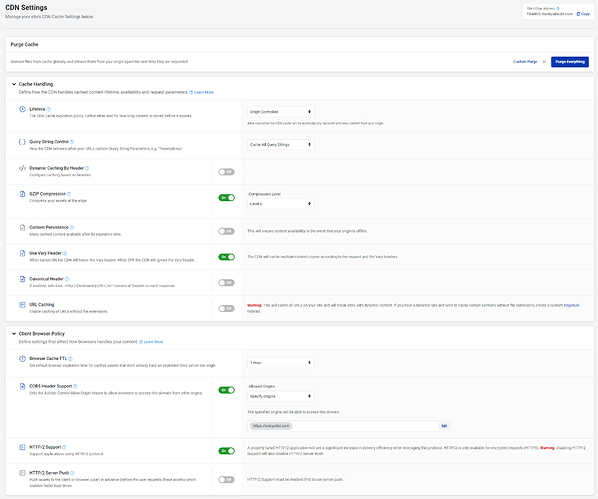Click the Purge Cache panel heading

(24, 45)
